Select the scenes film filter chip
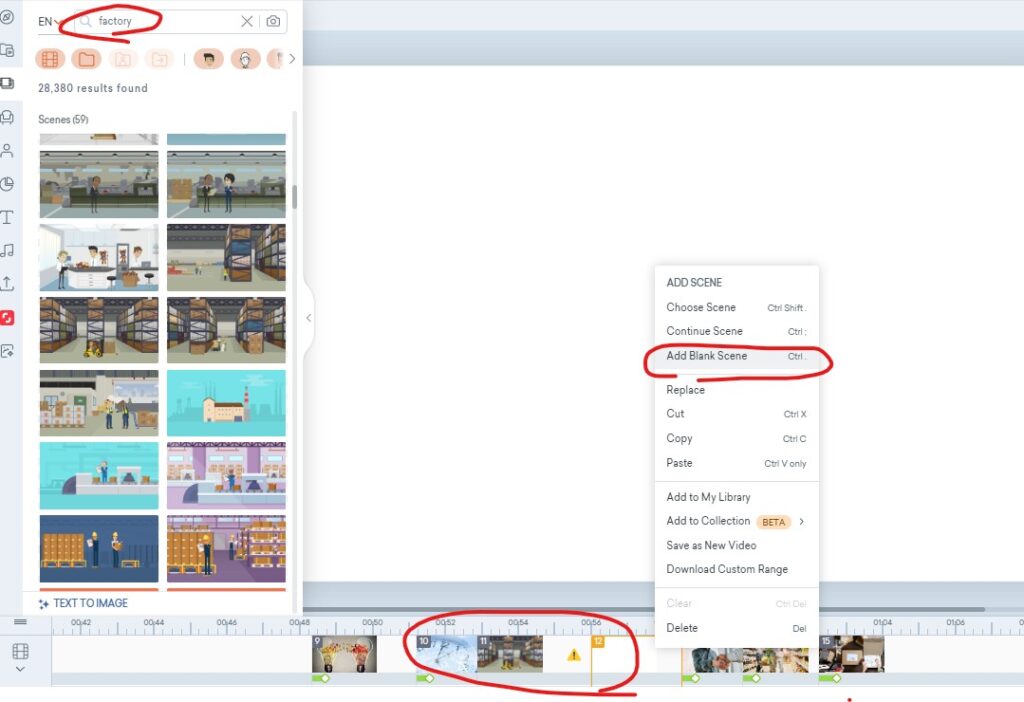This screenshot has width=1024, height=702. point(50,59)
